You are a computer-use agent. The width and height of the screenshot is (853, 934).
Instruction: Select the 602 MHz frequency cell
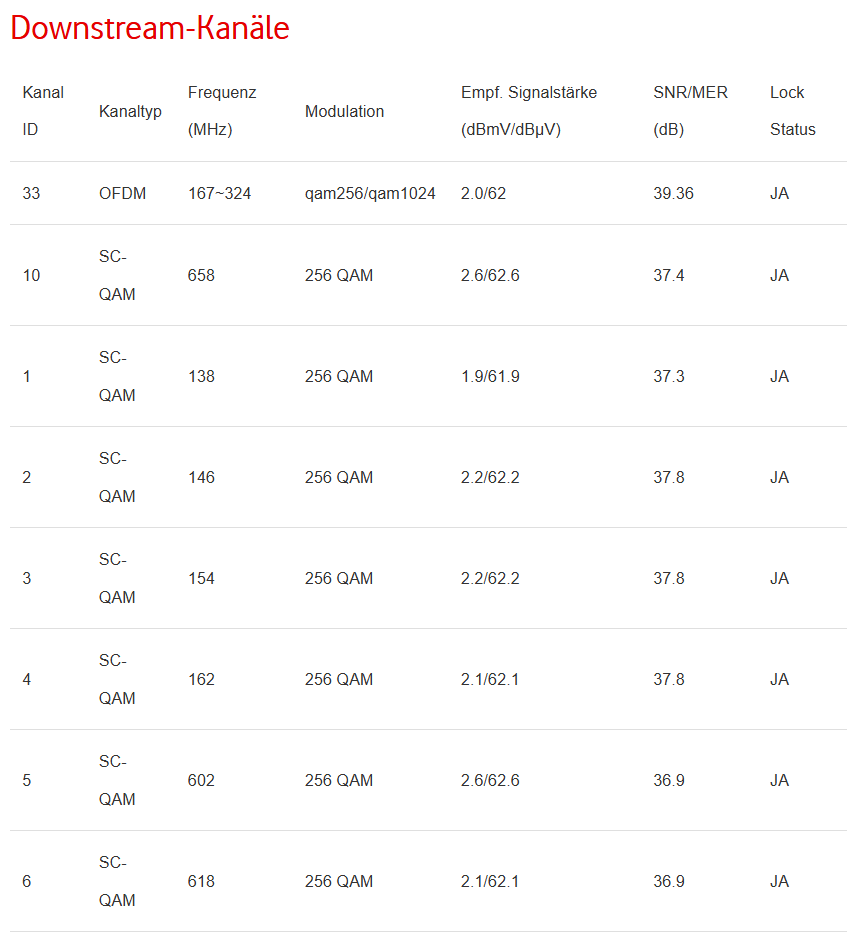(x=201, y=780)
